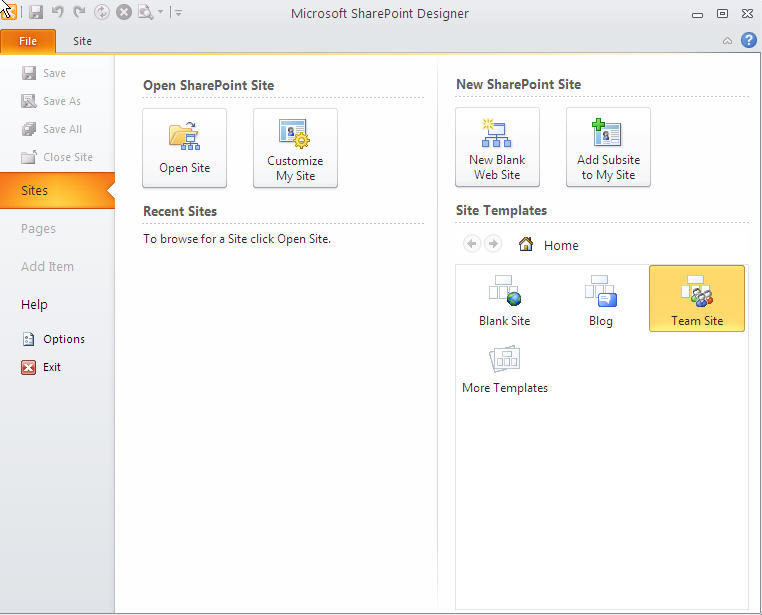This screenshot has height=615, width=762.
Task: Click the Options page icon
Action: (29, 339)
